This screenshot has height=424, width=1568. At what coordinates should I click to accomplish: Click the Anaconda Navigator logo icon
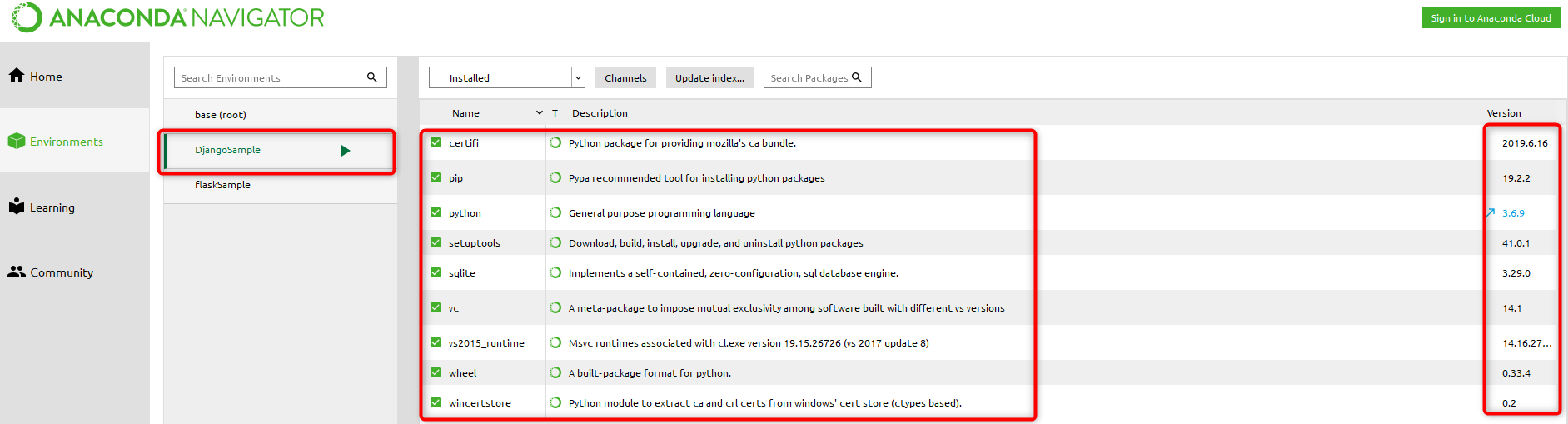[x=27, y=17]
